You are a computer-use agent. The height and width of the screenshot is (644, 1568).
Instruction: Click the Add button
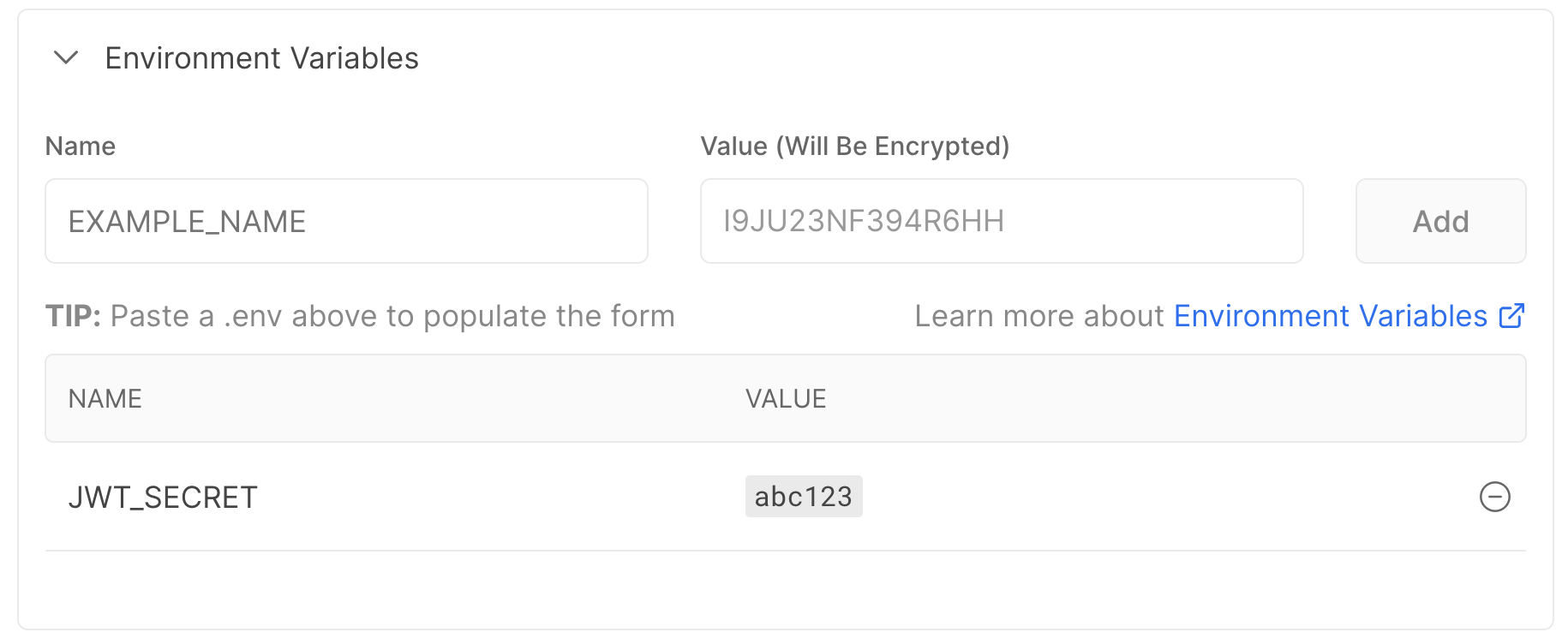coord(1439,221)
